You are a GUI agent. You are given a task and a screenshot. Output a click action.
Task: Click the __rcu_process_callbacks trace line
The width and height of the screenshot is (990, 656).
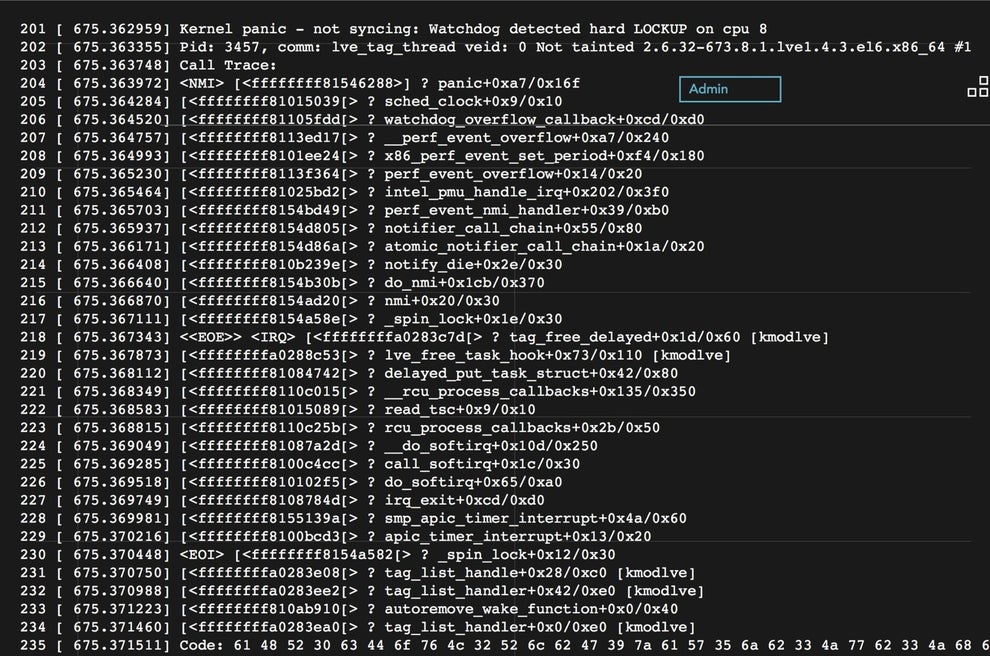(539, 391)
